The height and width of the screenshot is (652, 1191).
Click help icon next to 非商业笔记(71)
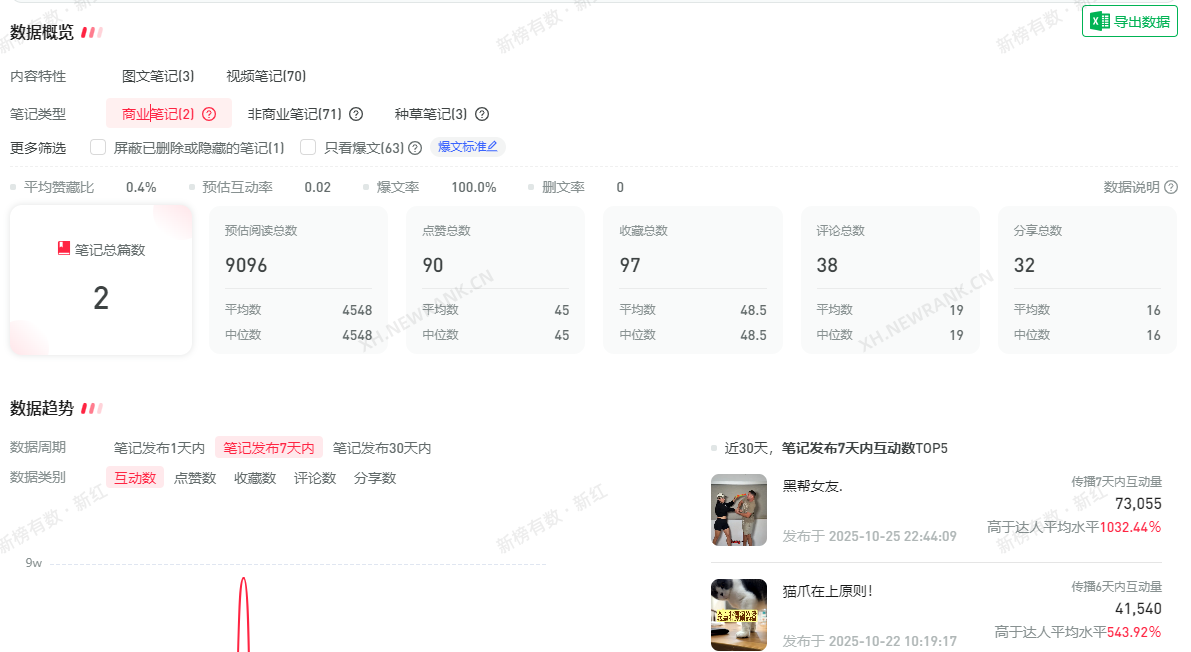click(355, 114)
